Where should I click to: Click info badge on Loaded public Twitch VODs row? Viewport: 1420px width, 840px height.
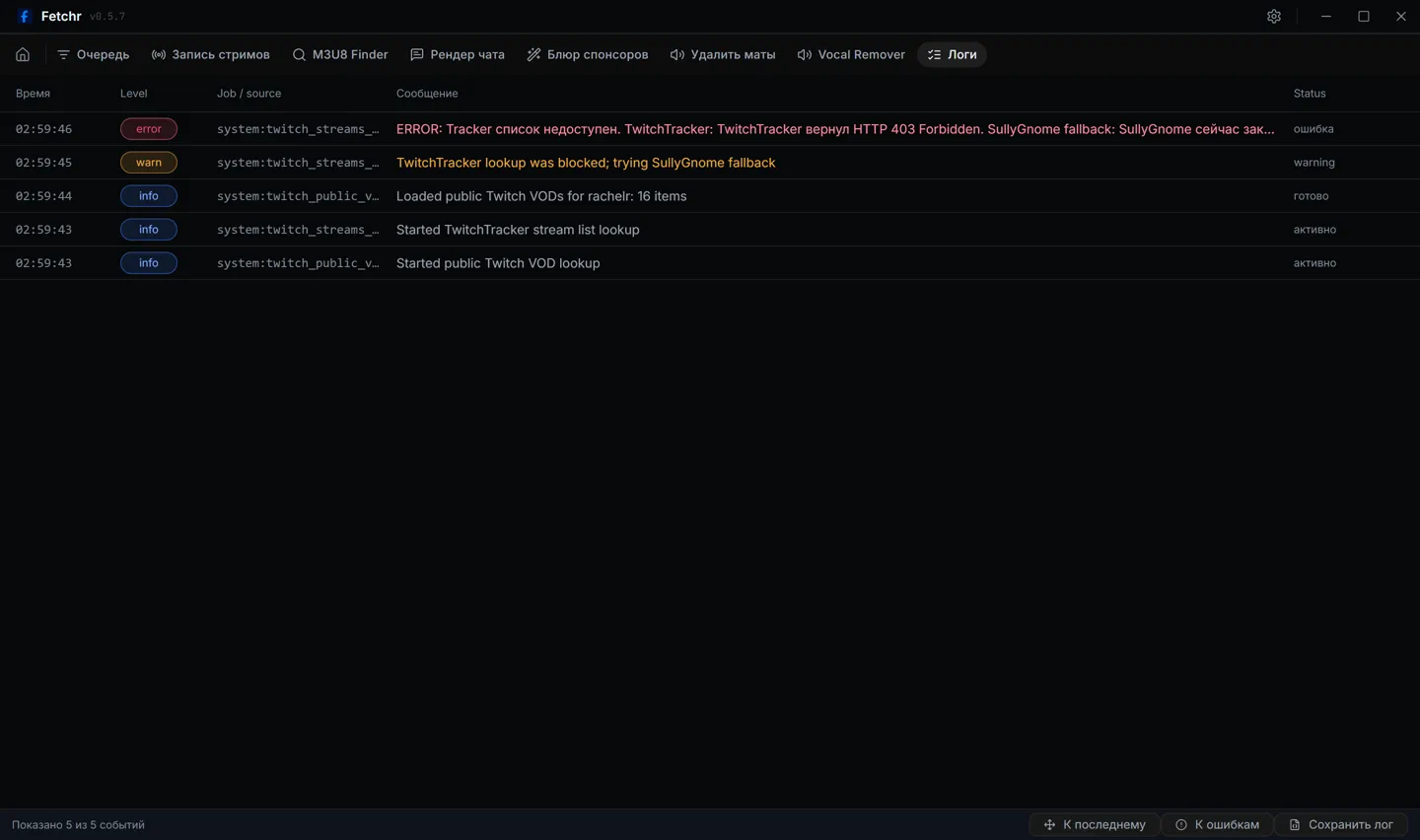tap(149, 196)
